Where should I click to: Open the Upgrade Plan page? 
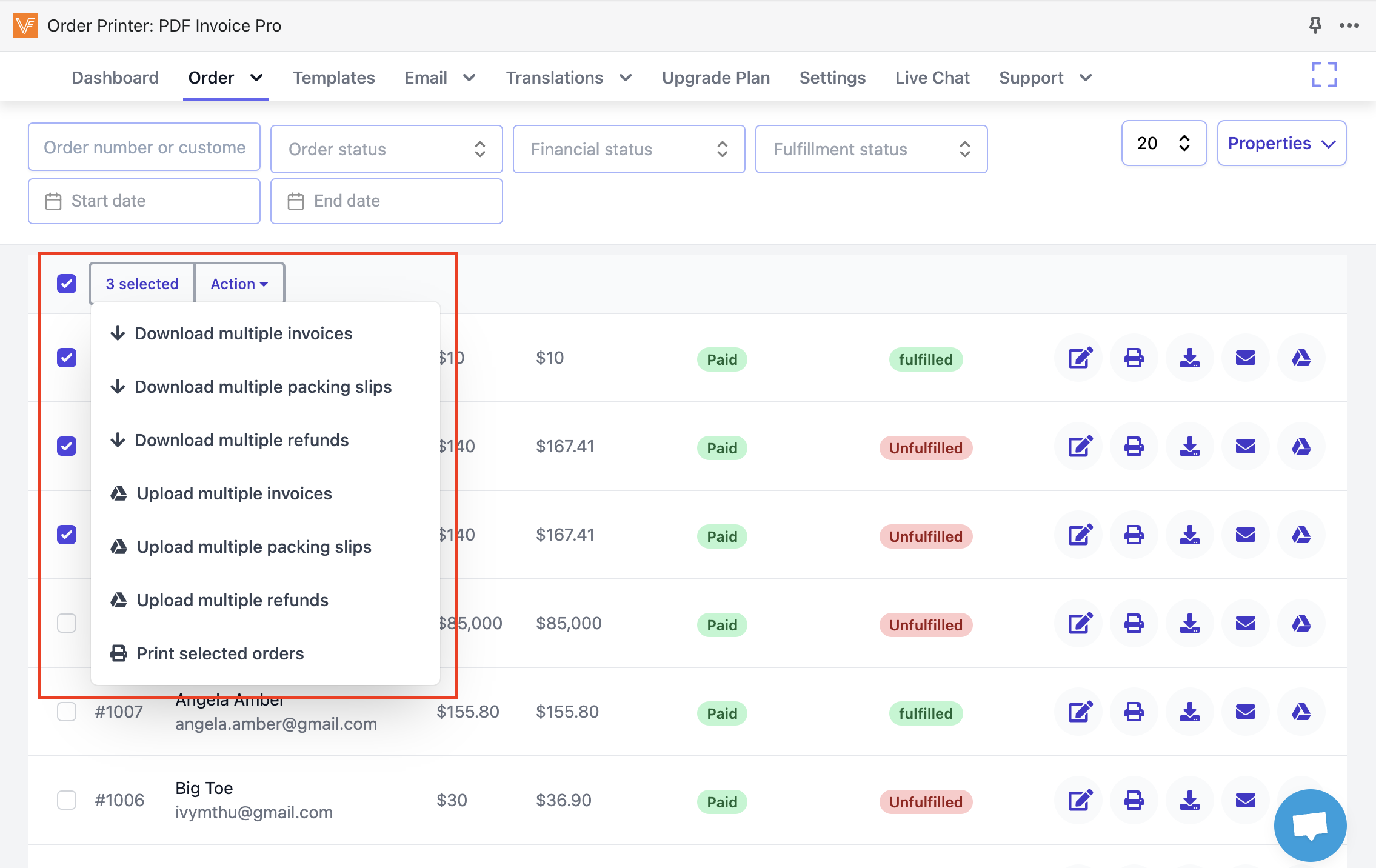[x=715, y=78]
